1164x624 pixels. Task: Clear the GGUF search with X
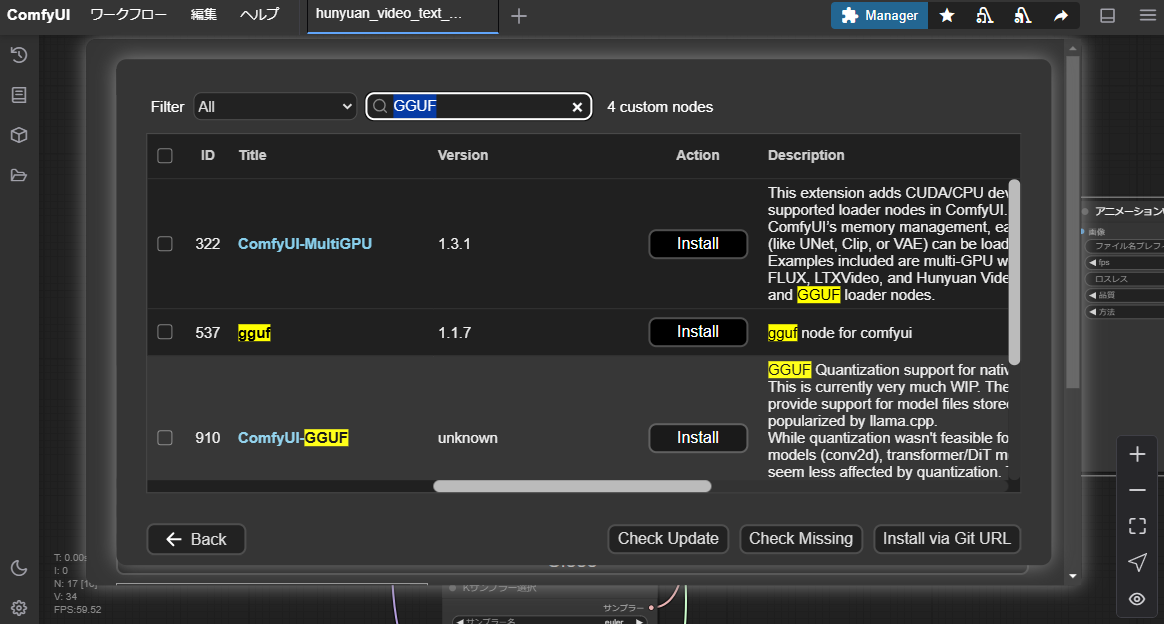click(577, 107)
